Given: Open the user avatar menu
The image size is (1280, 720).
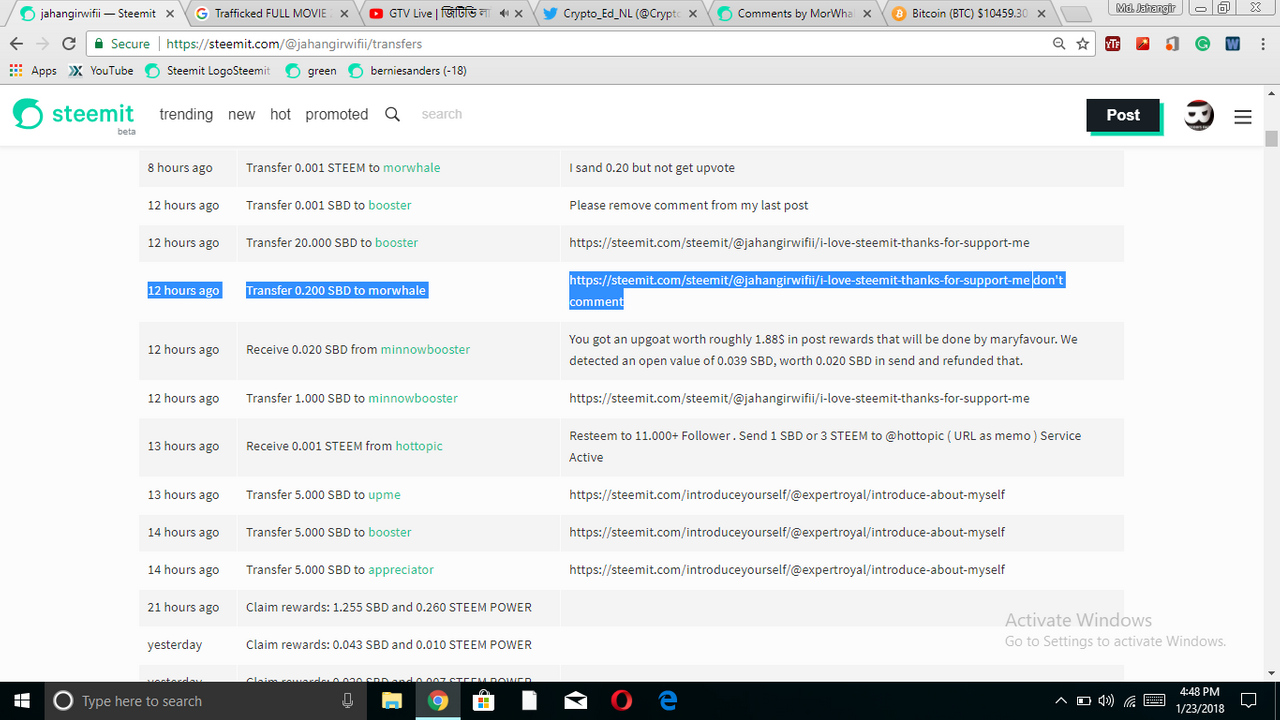Looking at the screenshot, I should [1199, 116].
